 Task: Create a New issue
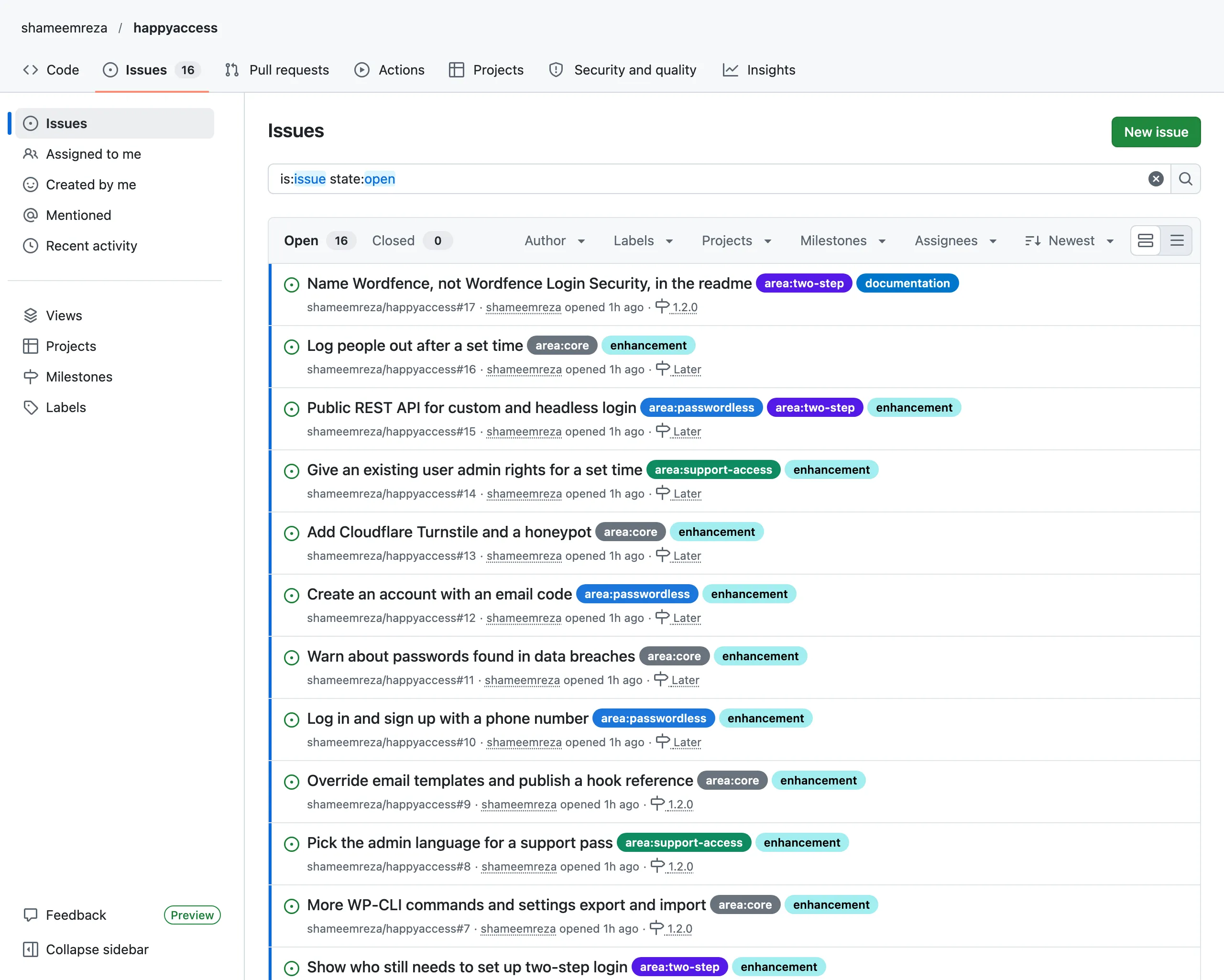pyautogui.click(x=1155, y=132)
